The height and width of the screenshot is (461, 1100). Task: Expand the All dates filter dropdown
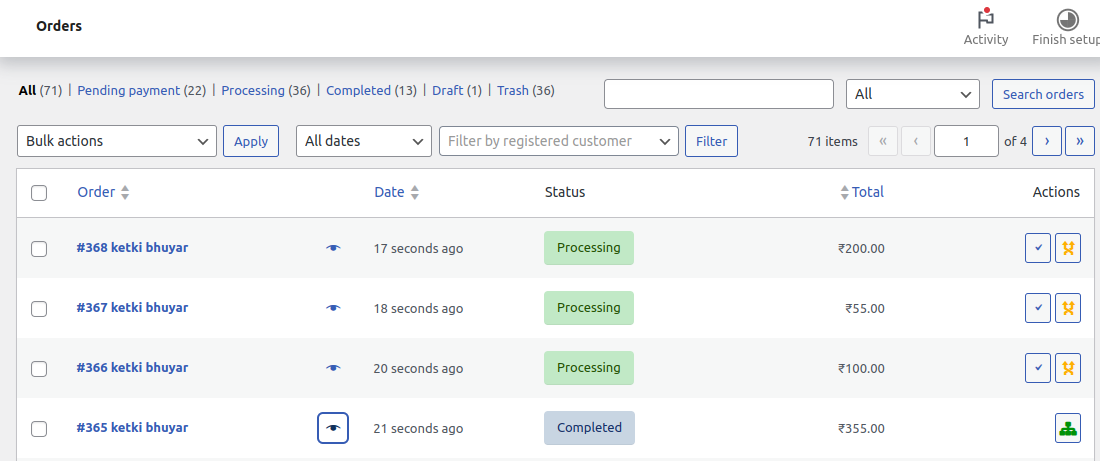(x=363, y=141)
